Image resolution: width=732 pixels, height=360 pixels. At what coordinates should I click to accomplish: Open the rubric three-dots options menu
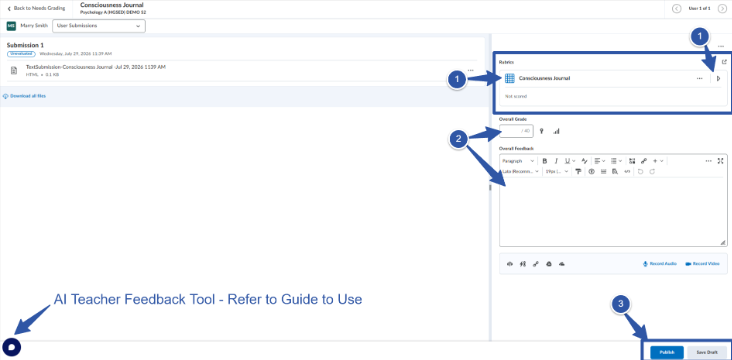pyautogui.click(x=699, y=78)
